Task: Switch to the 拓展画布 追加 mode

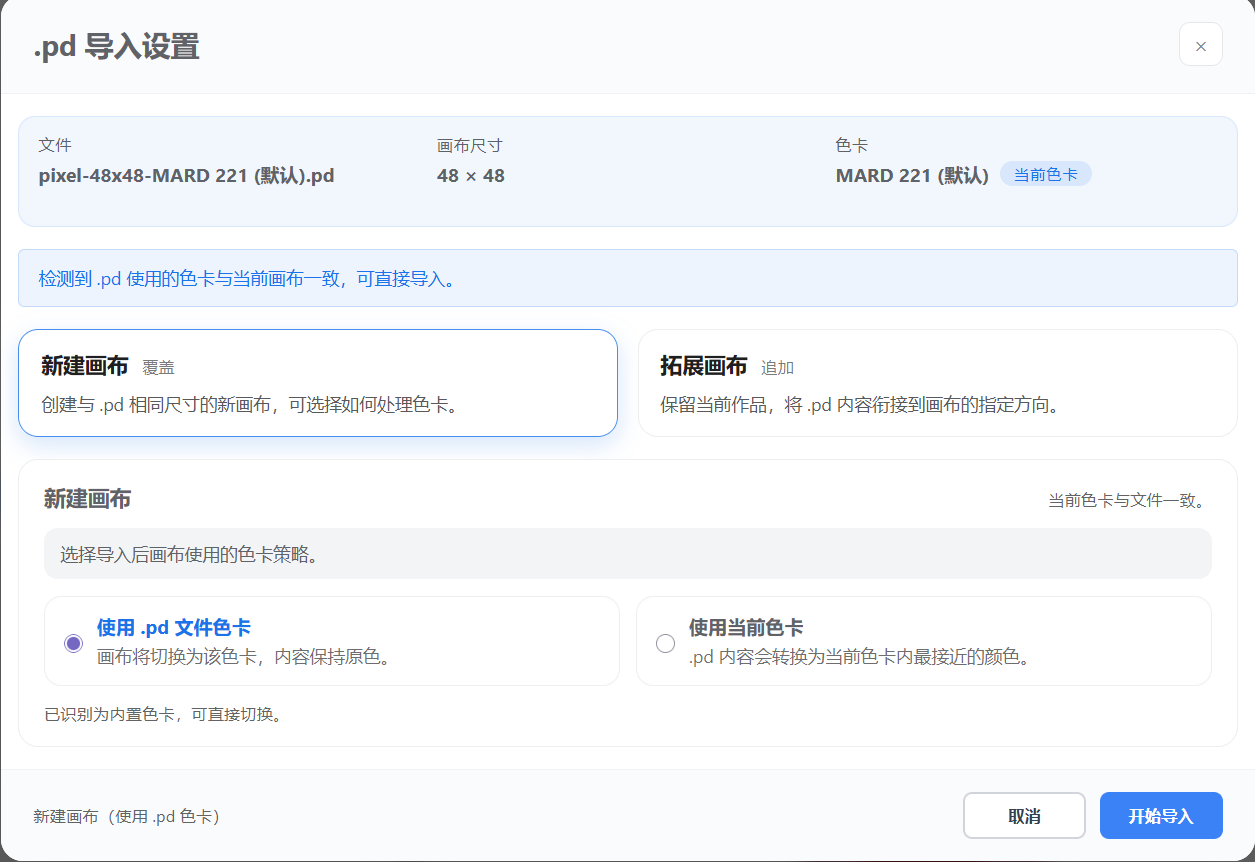Action: [937, 382]
